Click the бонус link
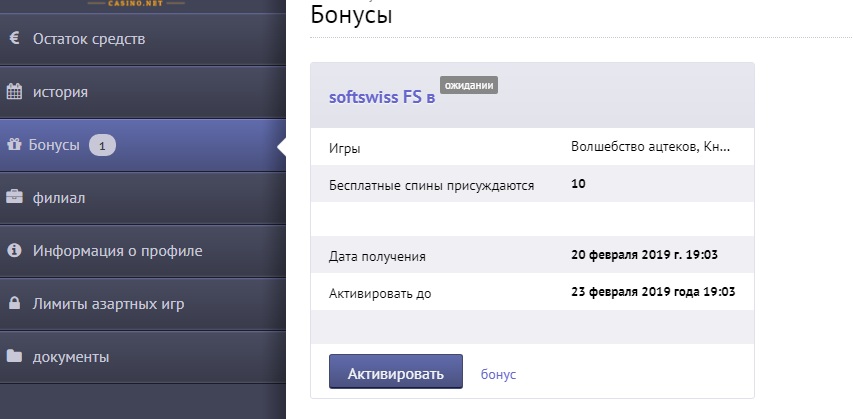Image resolution: width=853 pixels, height=419 pixels. tap(498, 374)
